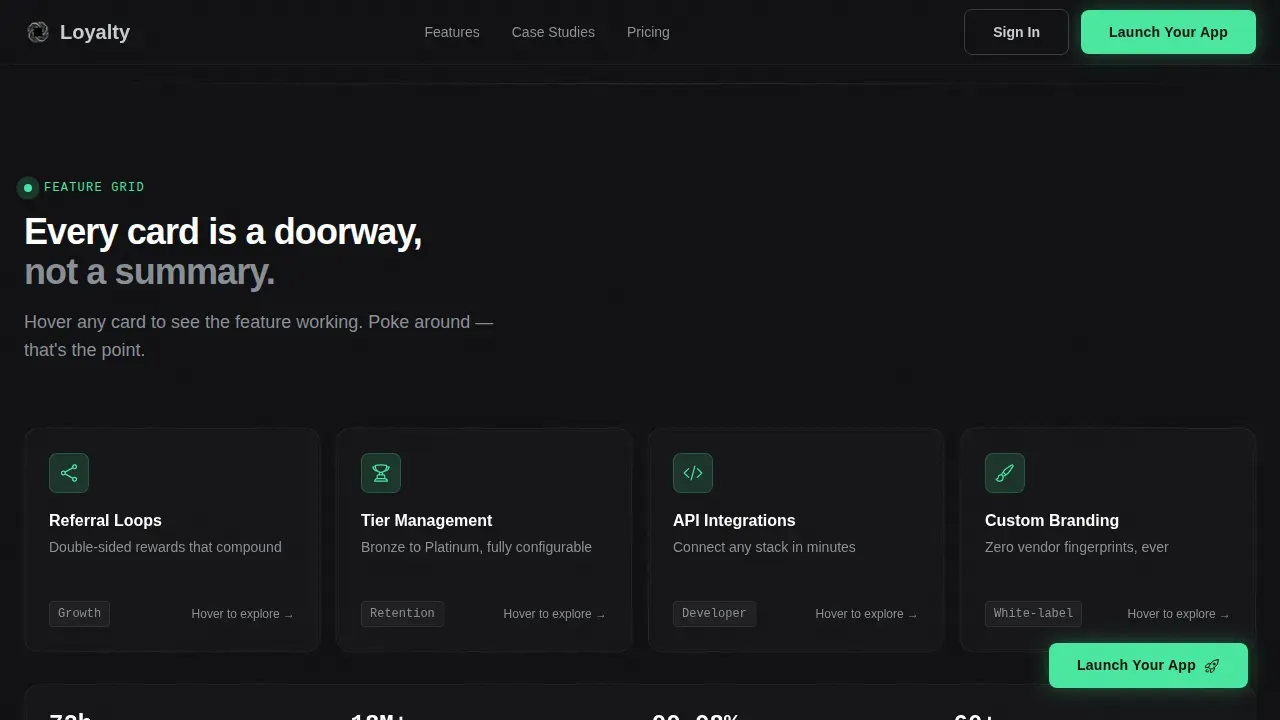Click the Tier Management trophy icon
This screenshot has width=1280, height=720.
coord(381,473)
